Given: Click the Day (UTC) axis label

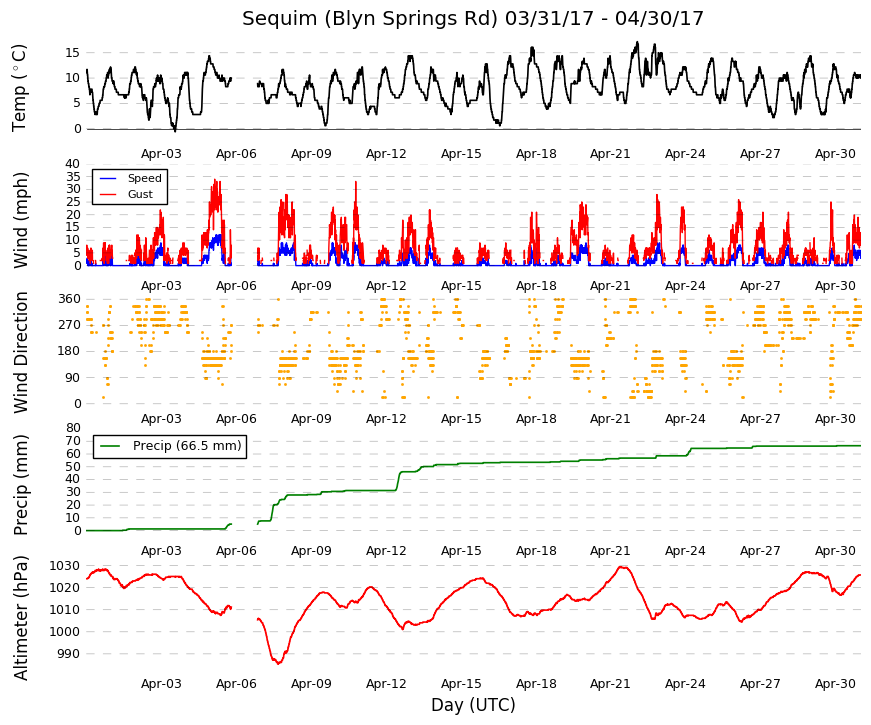Looking at the screenshot, I should [x=473, y=705].
